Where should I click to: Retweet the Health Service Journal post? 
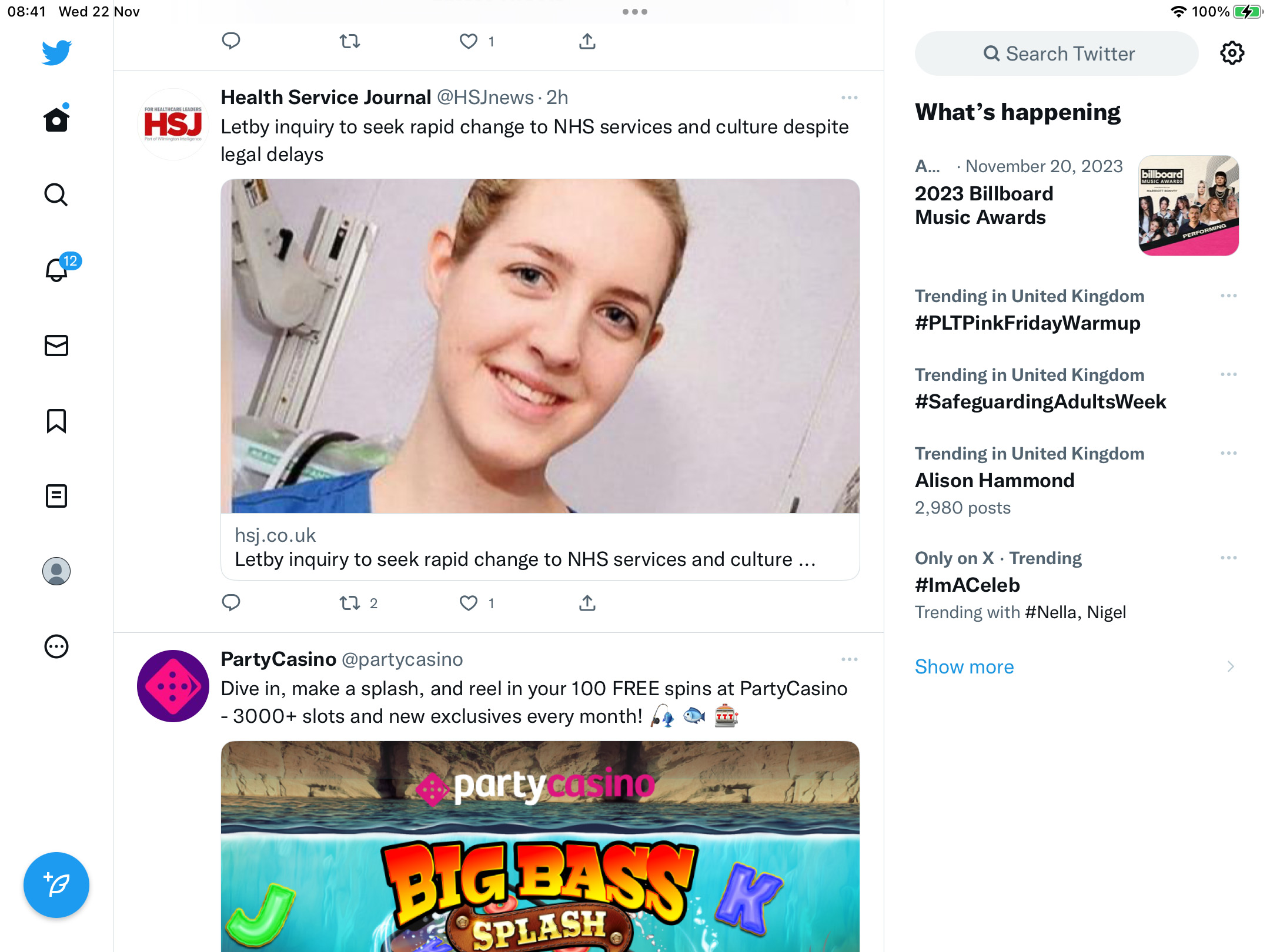[x=350, y=603]
